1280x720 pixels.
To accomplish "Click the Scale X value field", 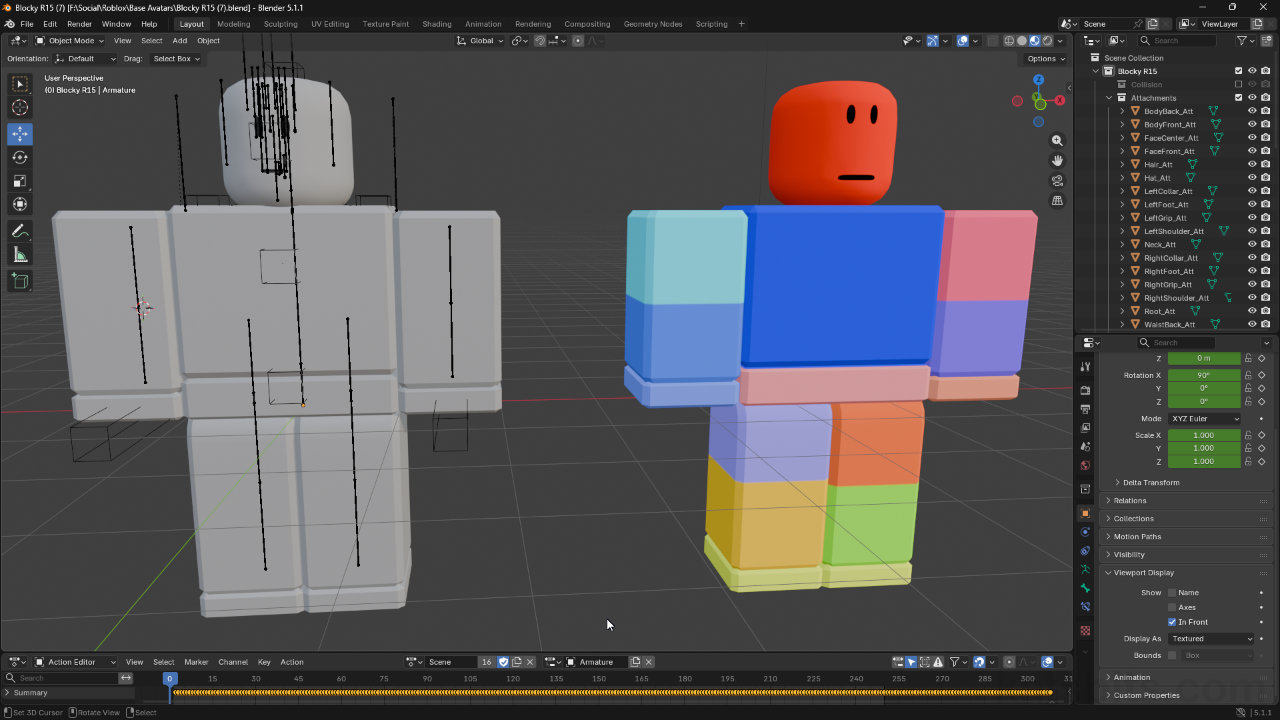I will pyautogui.click(x=1204, y=435).
